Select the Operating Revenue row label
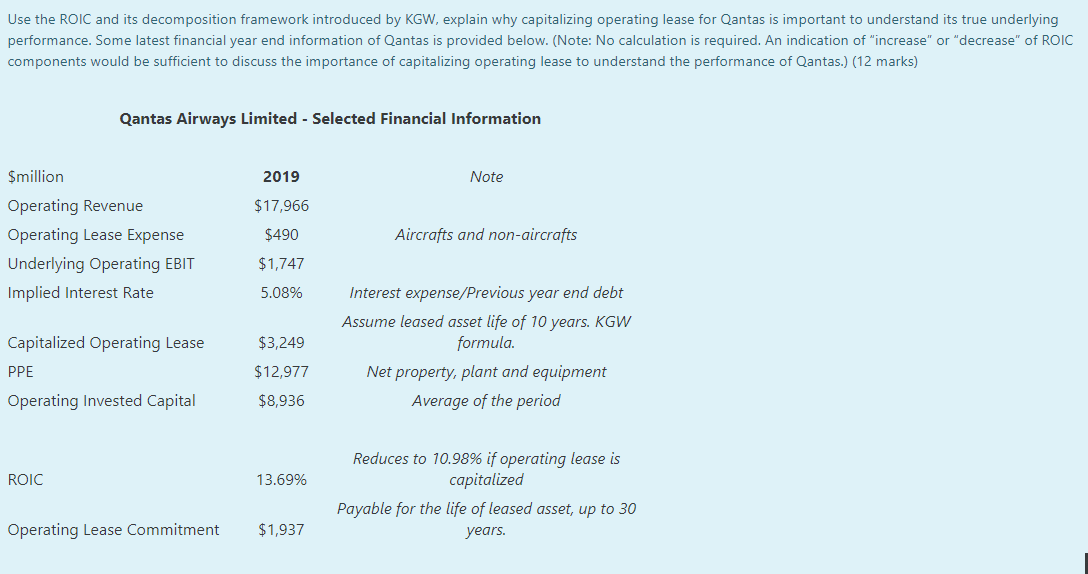1088x574 pixels. pos(75,206)
